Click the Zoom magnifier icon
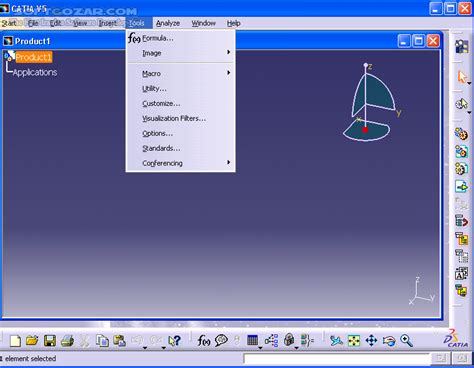Image resolution: width=474 pixels, height=368 pixels. 406,341
